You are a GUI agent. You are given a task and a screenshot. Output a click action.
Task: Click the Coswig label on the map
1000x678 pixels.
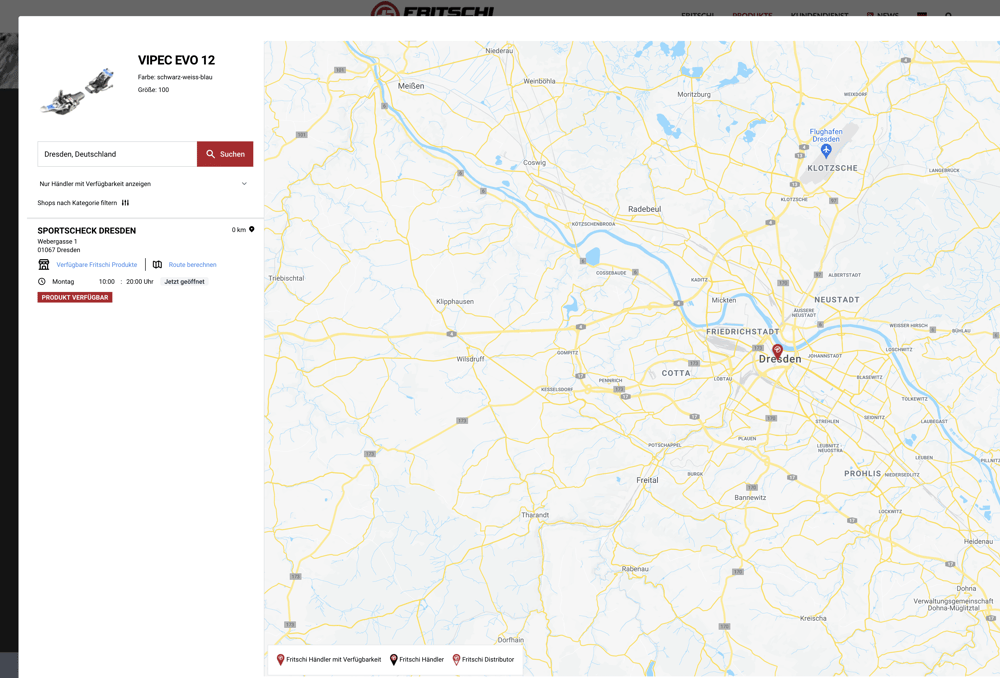tap(534, 163)
